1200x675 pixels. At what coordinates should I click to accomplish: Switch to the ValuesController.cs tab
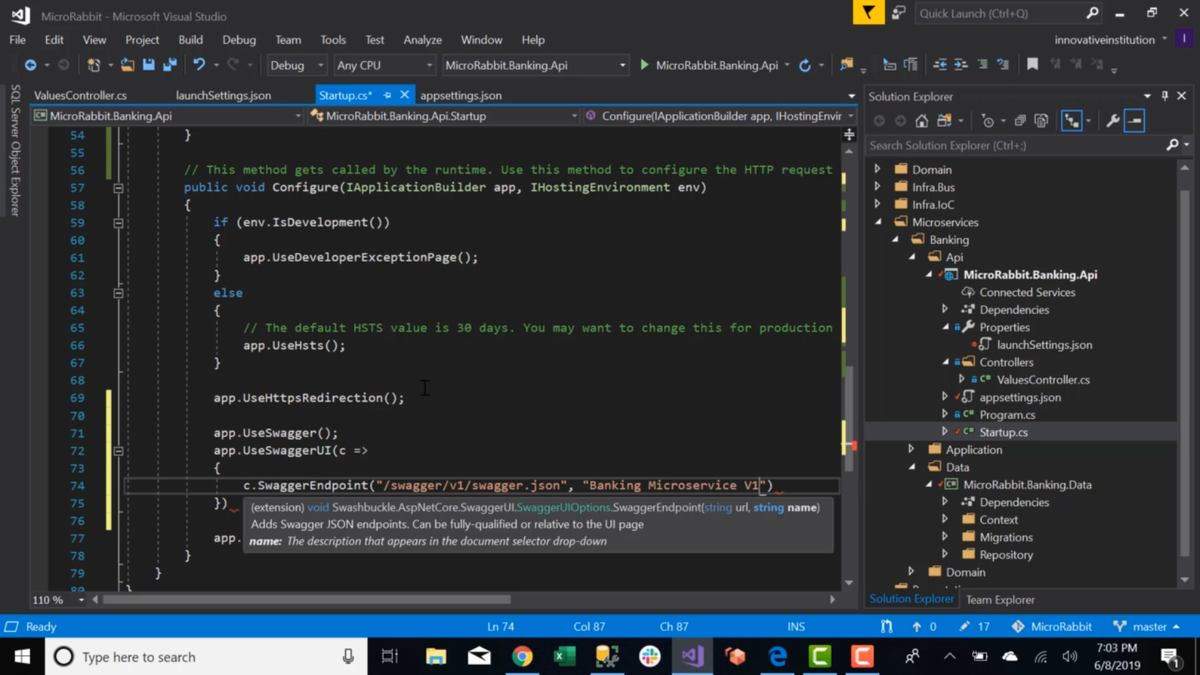[80, 95]
